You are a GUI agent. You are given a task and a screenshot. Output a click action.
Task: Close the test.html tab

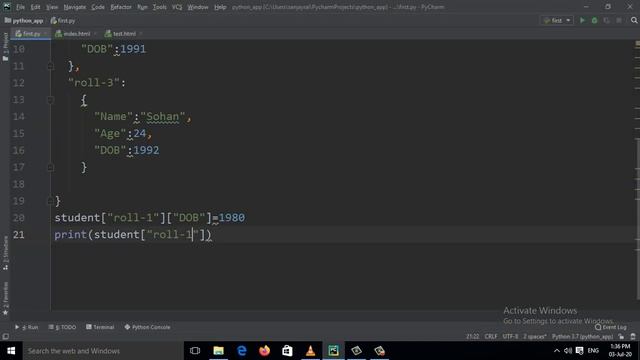pyautogui.click(x=141, y=34)
